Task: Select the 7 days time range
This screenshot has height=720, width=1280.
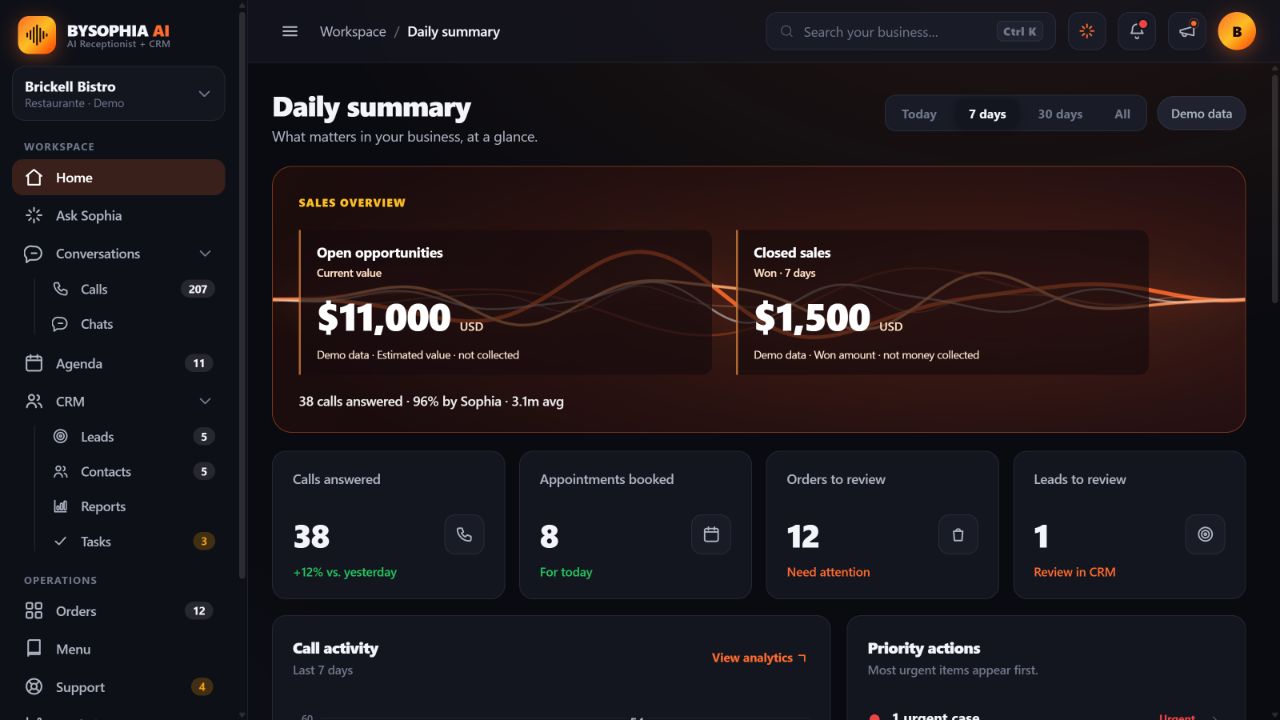Action: 987,114
